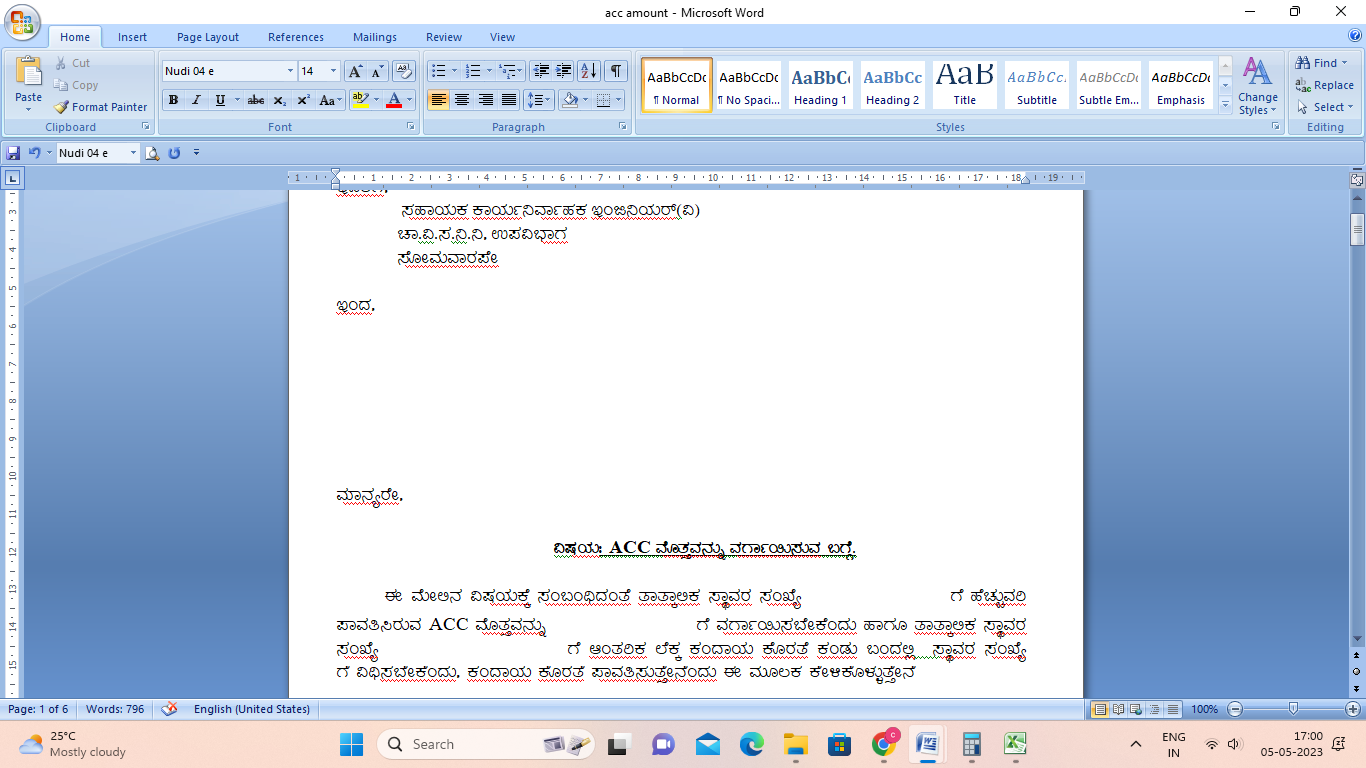Expand the Bullets dropdown arrow
1366x768 pixels.
(454, 71)
